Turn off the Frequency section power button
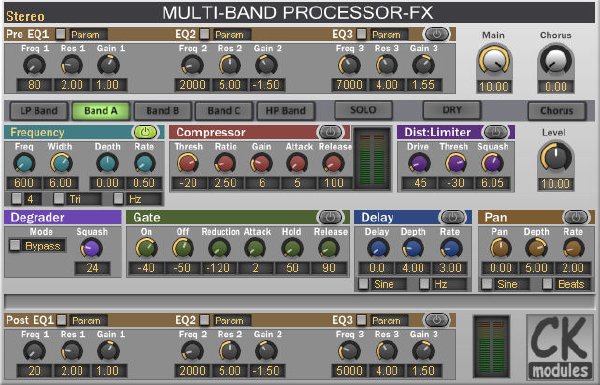 145,132
